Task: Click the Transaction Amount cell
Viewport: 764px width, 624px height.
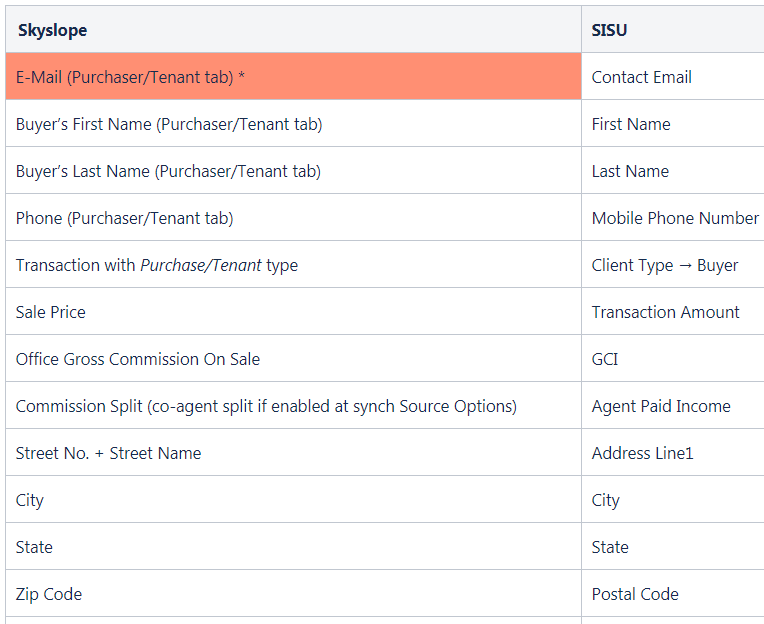Action: pyautogui.click(x=673, y=312)
